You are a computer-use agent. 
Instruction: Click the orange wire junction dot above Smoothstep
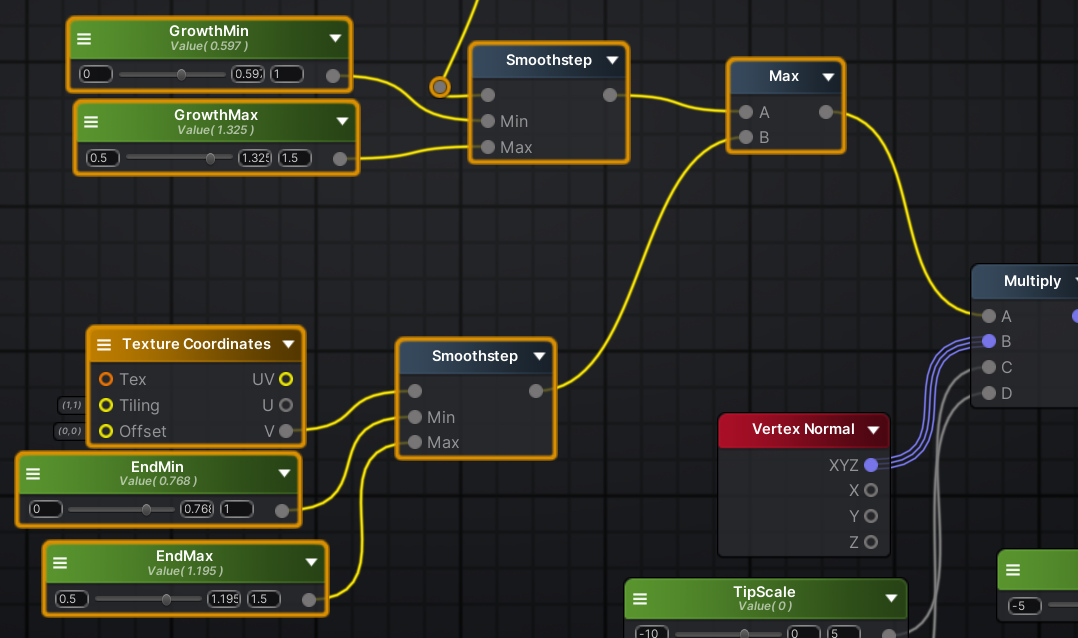(x=439, y=87)
